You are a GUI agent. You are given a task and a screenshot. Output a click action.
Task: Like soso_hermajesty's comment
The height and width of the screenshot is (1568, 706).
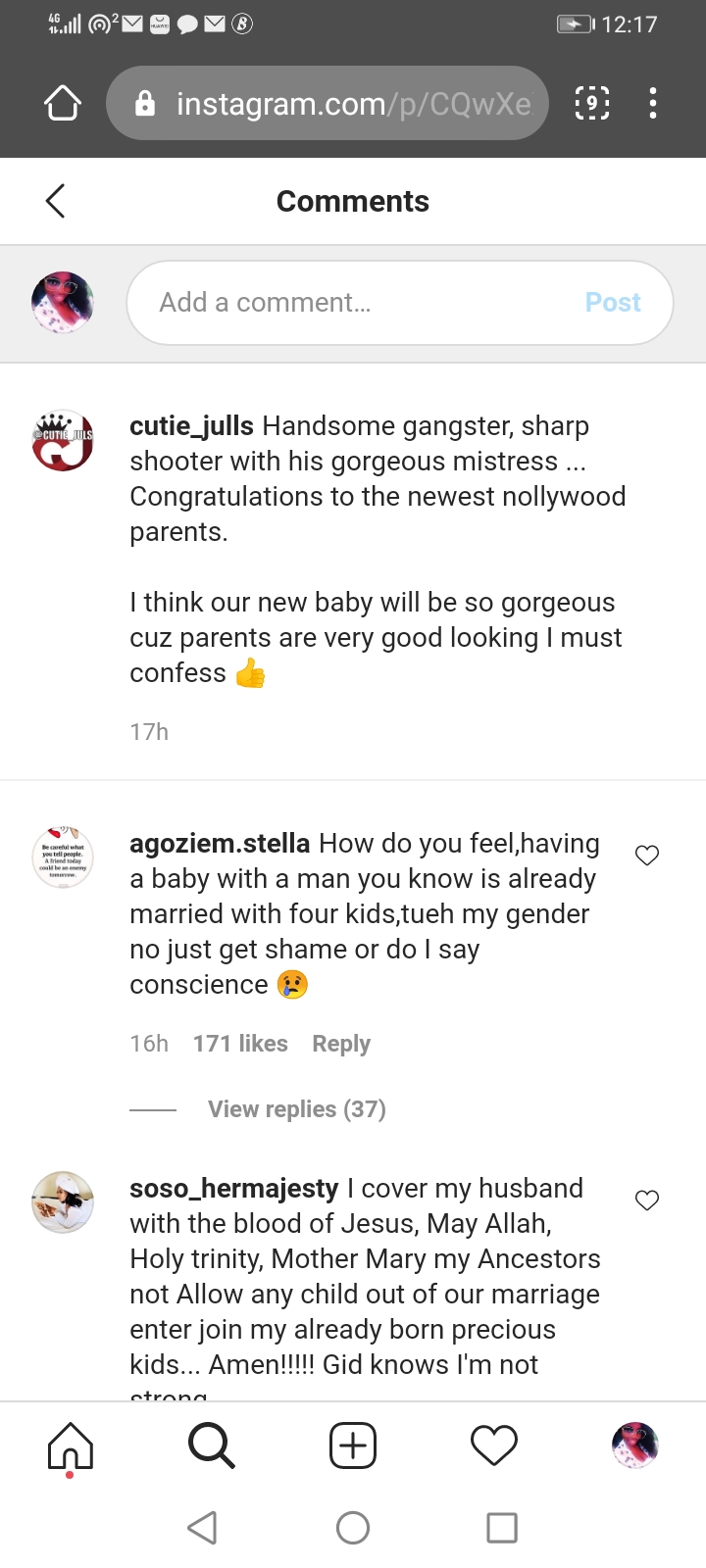pyautogui.click(x=647, y=1200)
